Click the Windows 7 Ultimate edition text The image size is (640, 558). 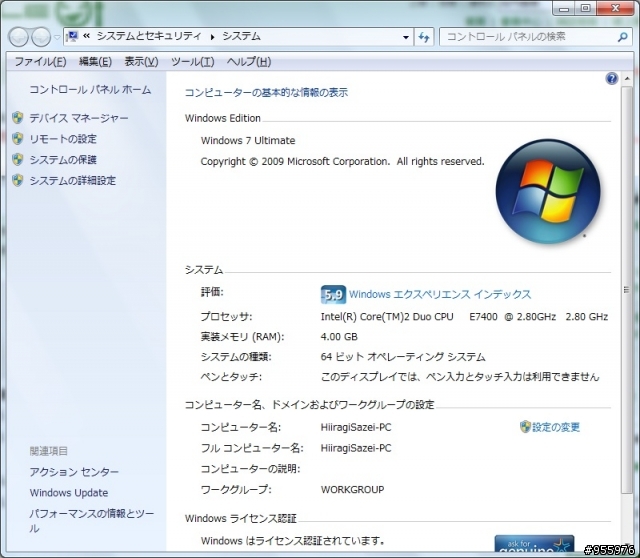click(248, 140)
